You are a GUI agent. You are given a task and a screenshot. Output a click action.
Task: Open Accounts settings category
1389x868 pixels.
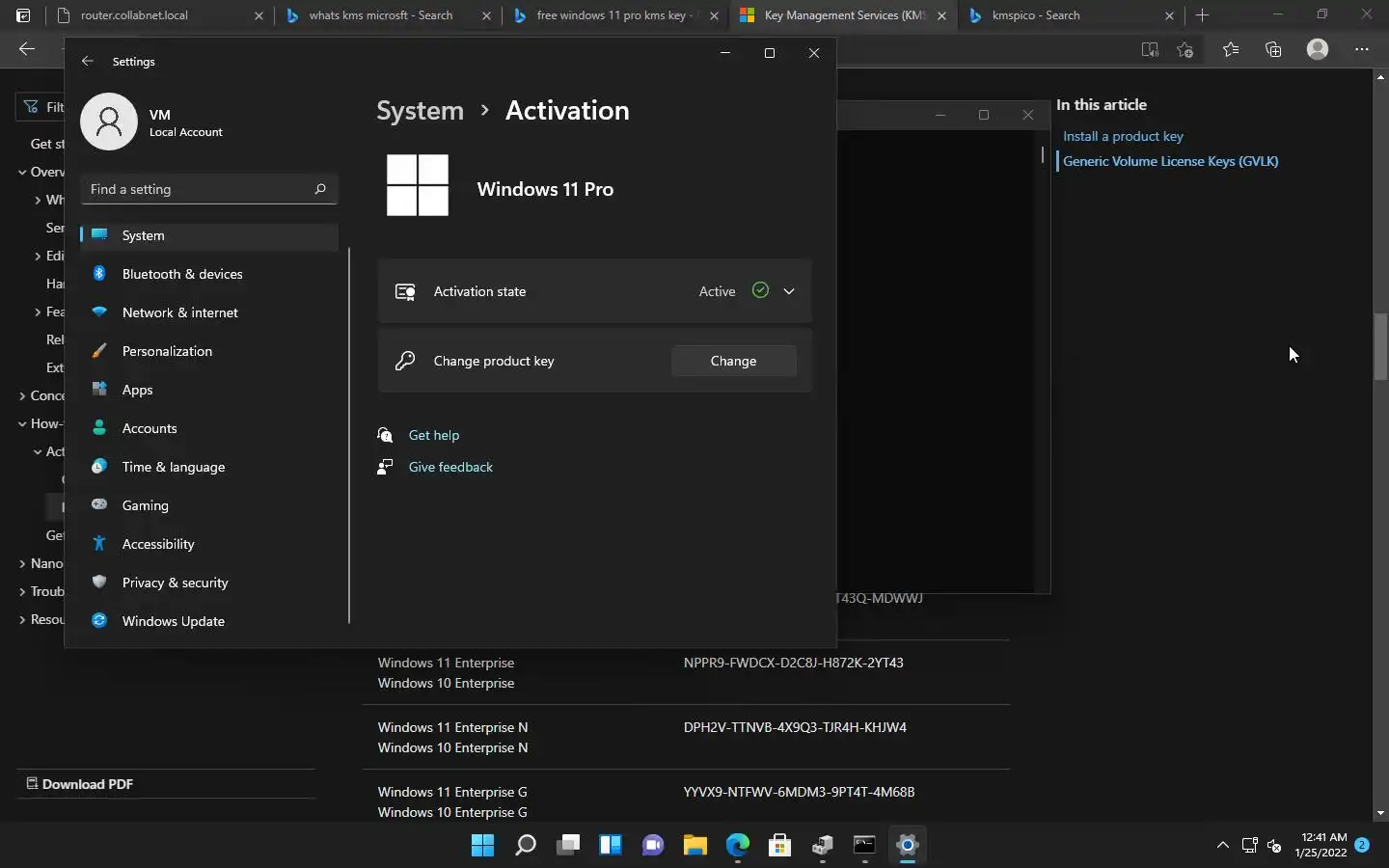(210, 428)
